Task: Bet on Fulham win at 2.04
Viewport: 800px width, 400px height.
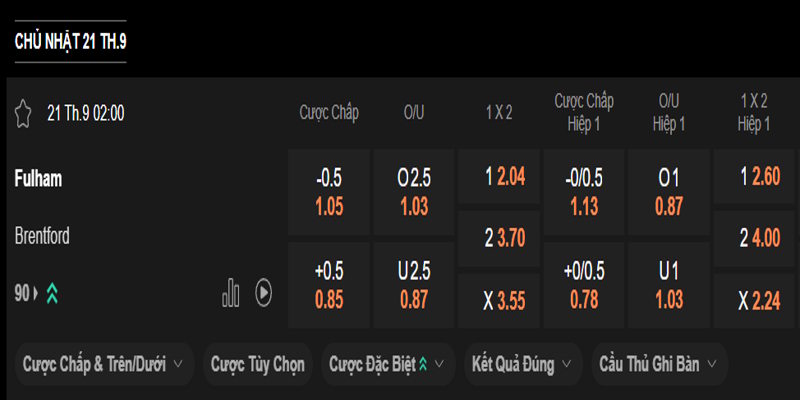Action: tap(498, 177)
